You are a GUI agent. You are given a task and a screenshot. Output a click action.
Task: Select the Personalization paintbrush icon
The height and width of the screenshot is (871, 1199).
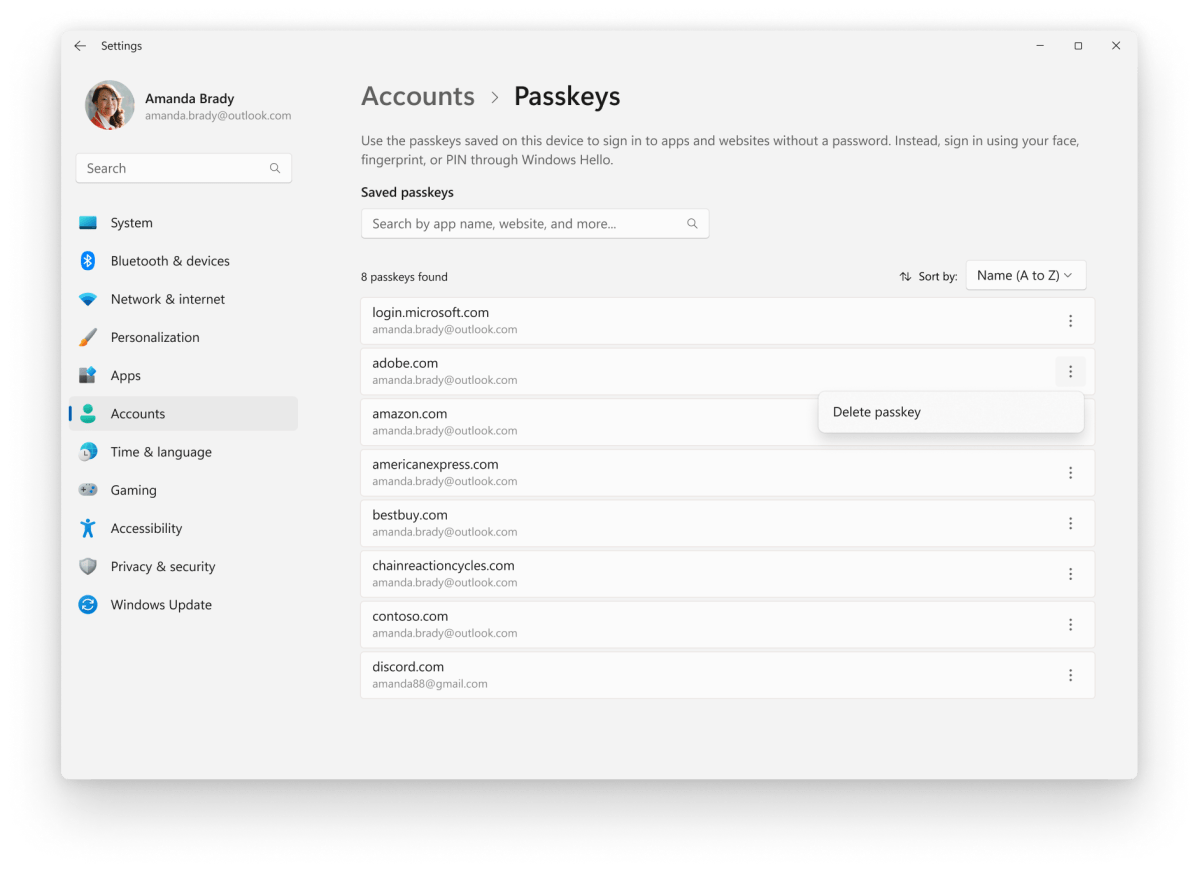[89, 337]
